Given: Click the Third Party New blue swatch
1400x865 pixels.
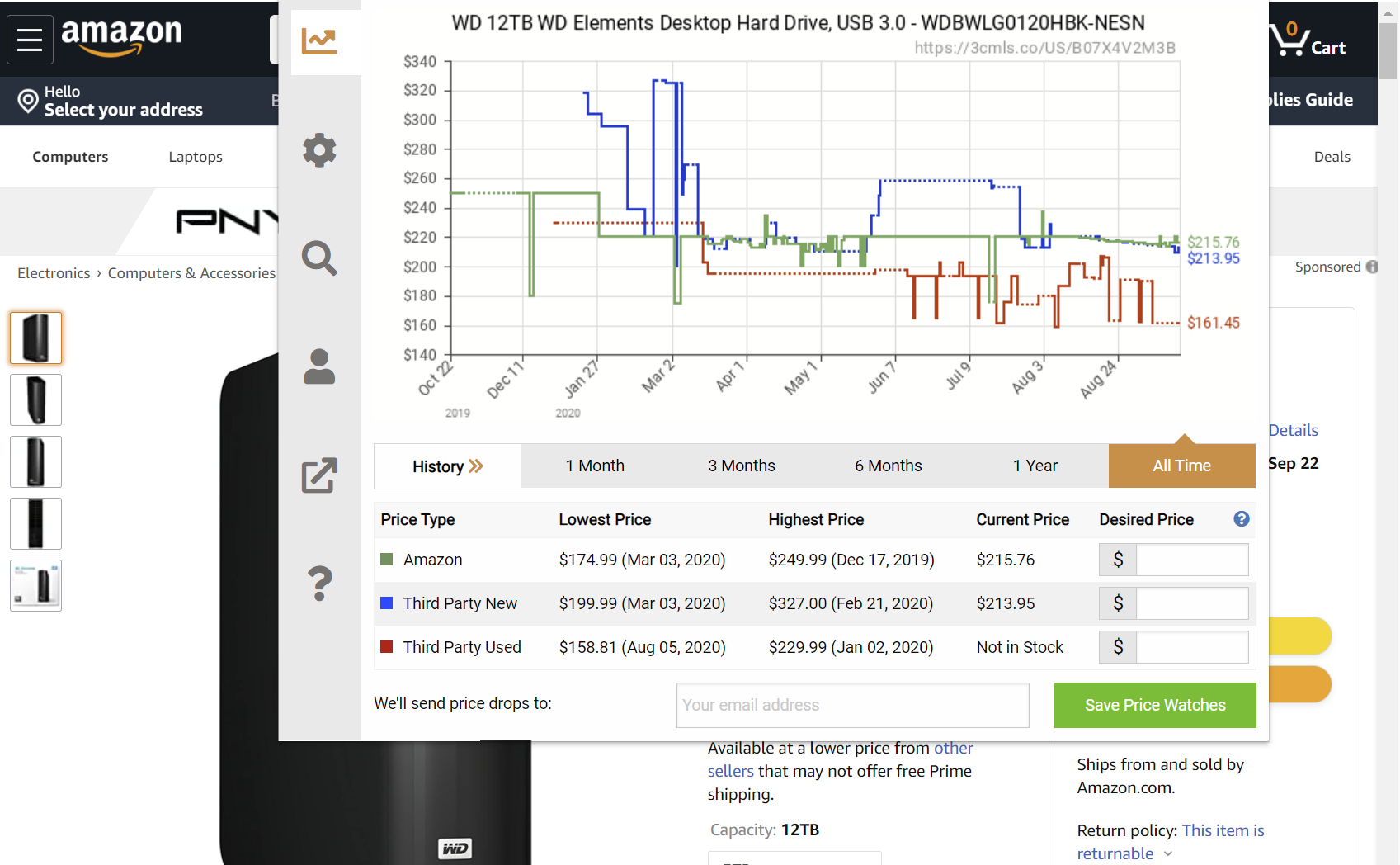Looking at the screenshot, I should coord(386,603).
